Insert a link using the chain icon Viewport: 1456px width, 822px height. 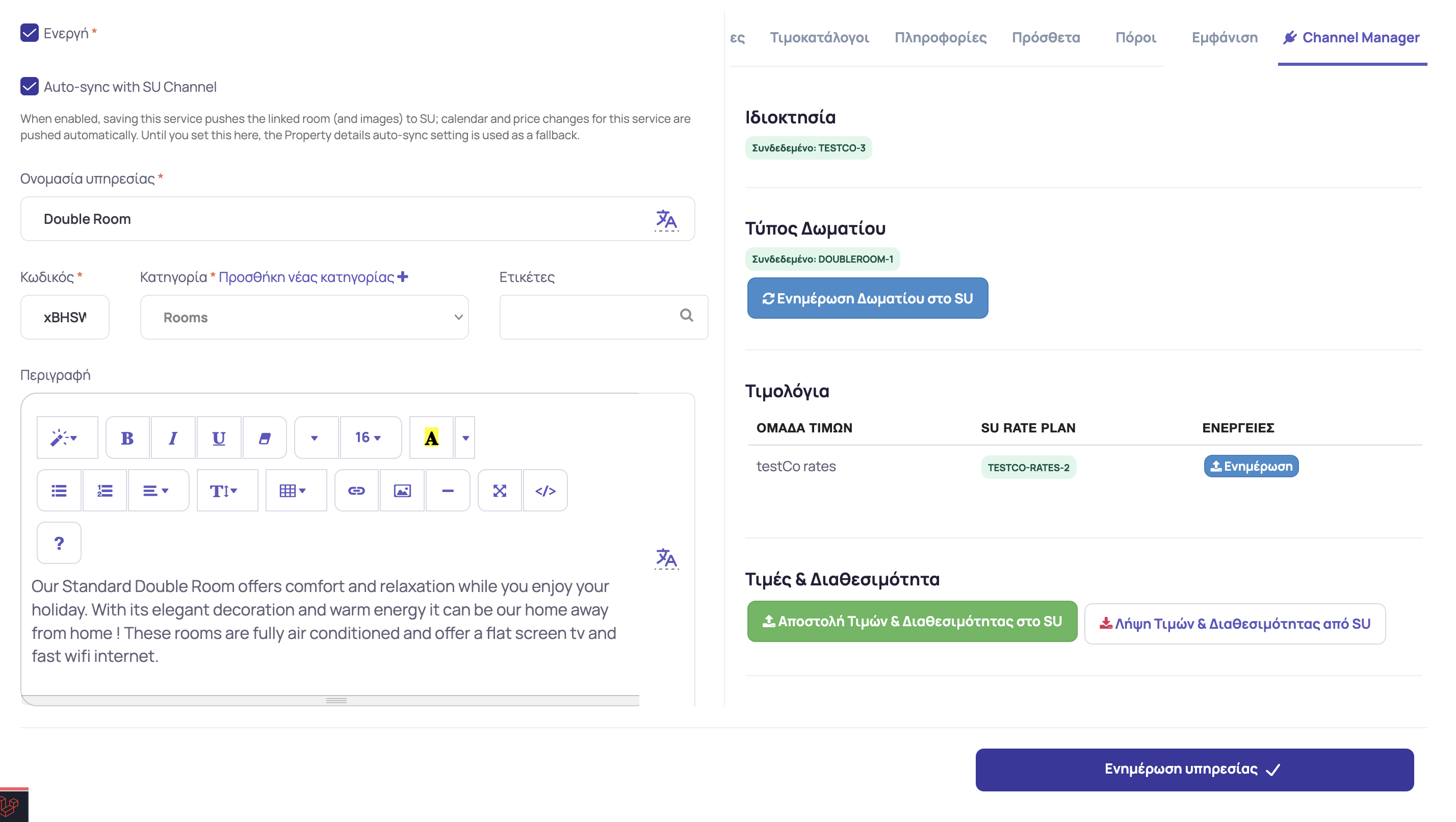356,490
